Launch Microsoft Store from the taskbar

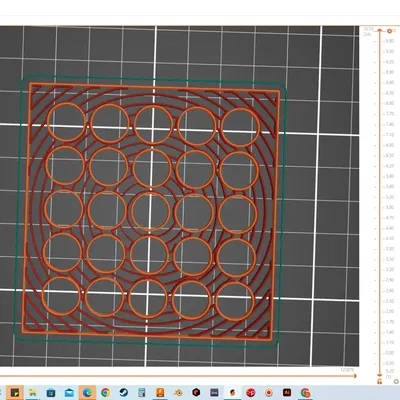(x=51, y=392)
